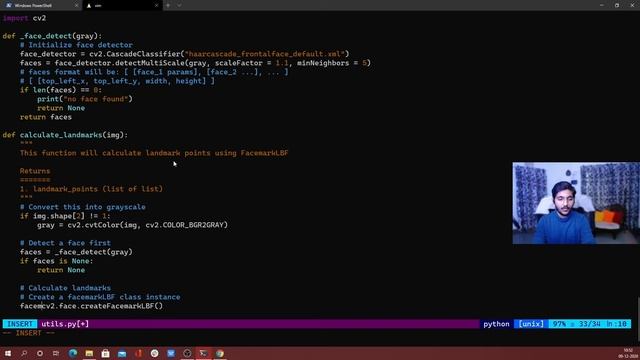Click '# Convert this into grayscale' comment
Viewport: 640px width, 360px height.
83,207
